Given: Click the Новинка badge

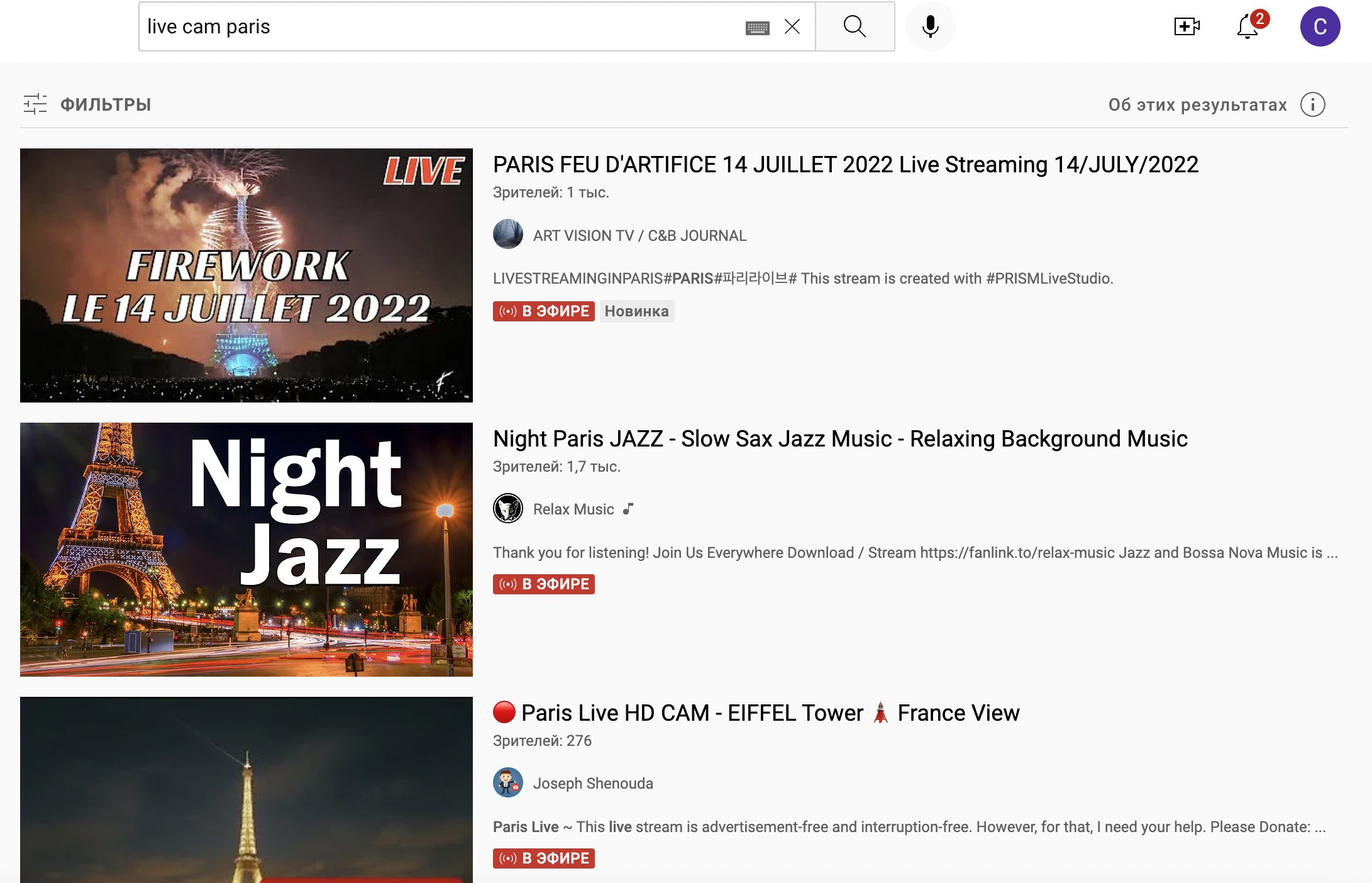Looking at the screenshot, I should pos(636,311).
